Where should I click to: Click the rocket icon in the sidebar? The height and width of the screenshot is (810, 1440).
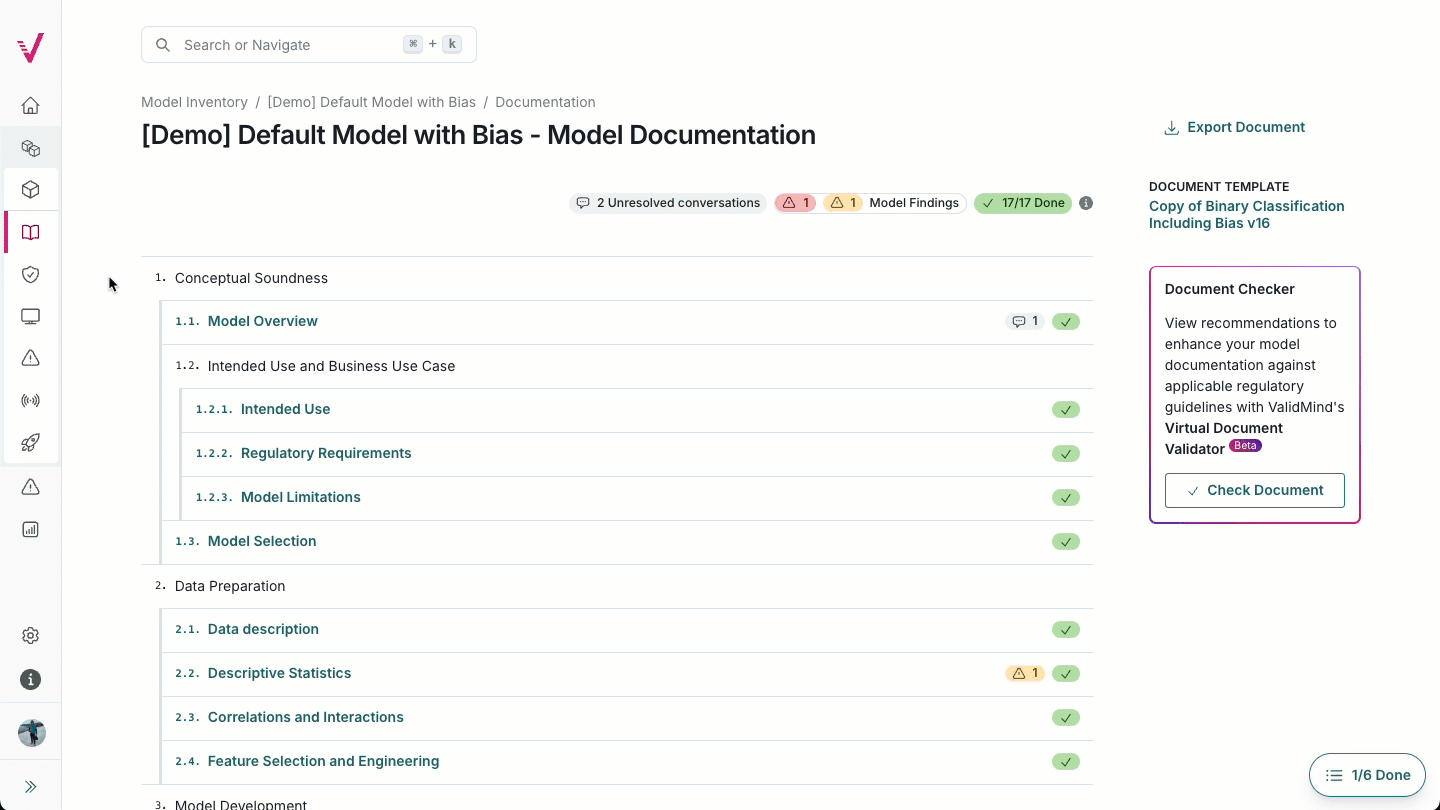tap(30, 442)
